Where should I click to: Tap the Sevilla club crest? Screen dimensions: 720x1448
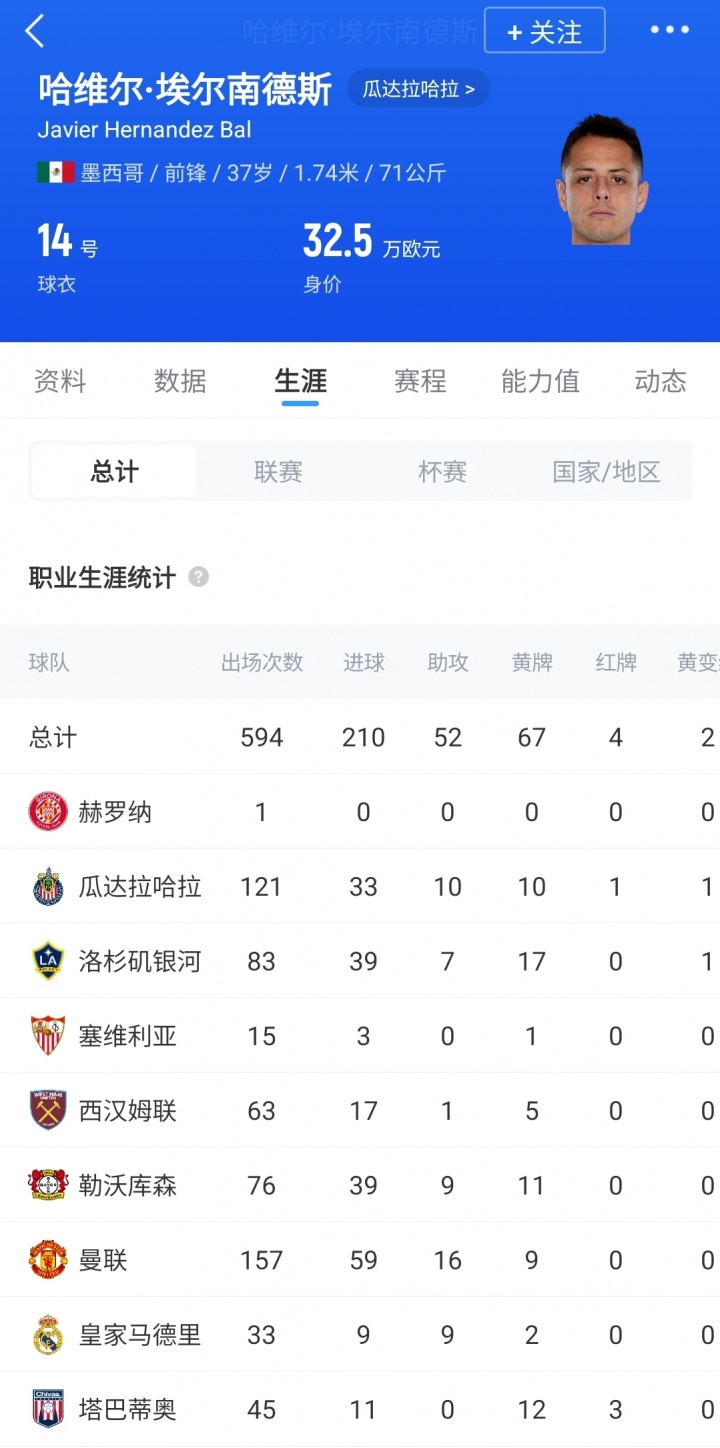(x=47, y=1036)
